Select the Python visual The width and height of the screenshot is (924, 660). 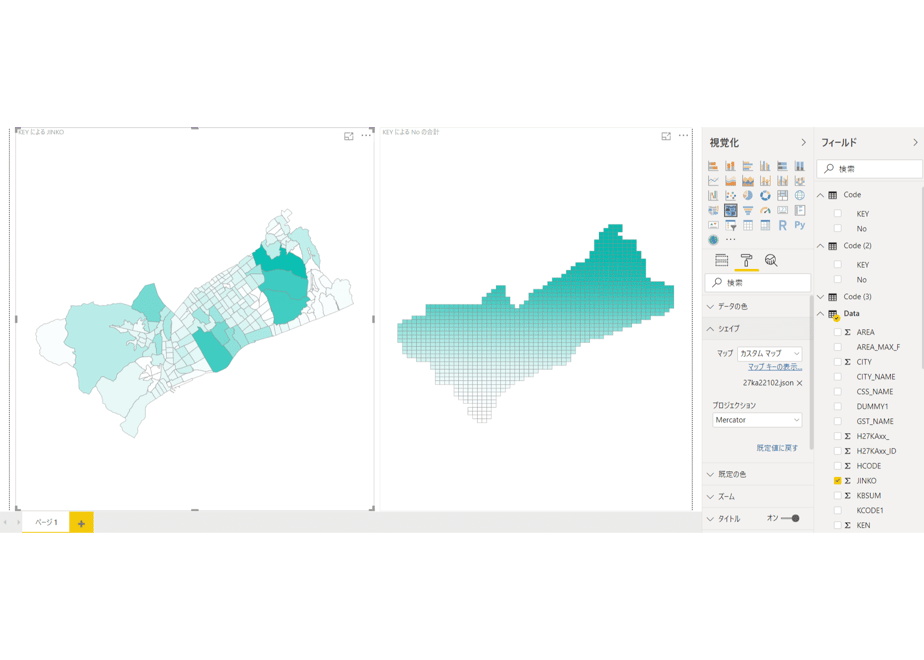coord(800,225)
